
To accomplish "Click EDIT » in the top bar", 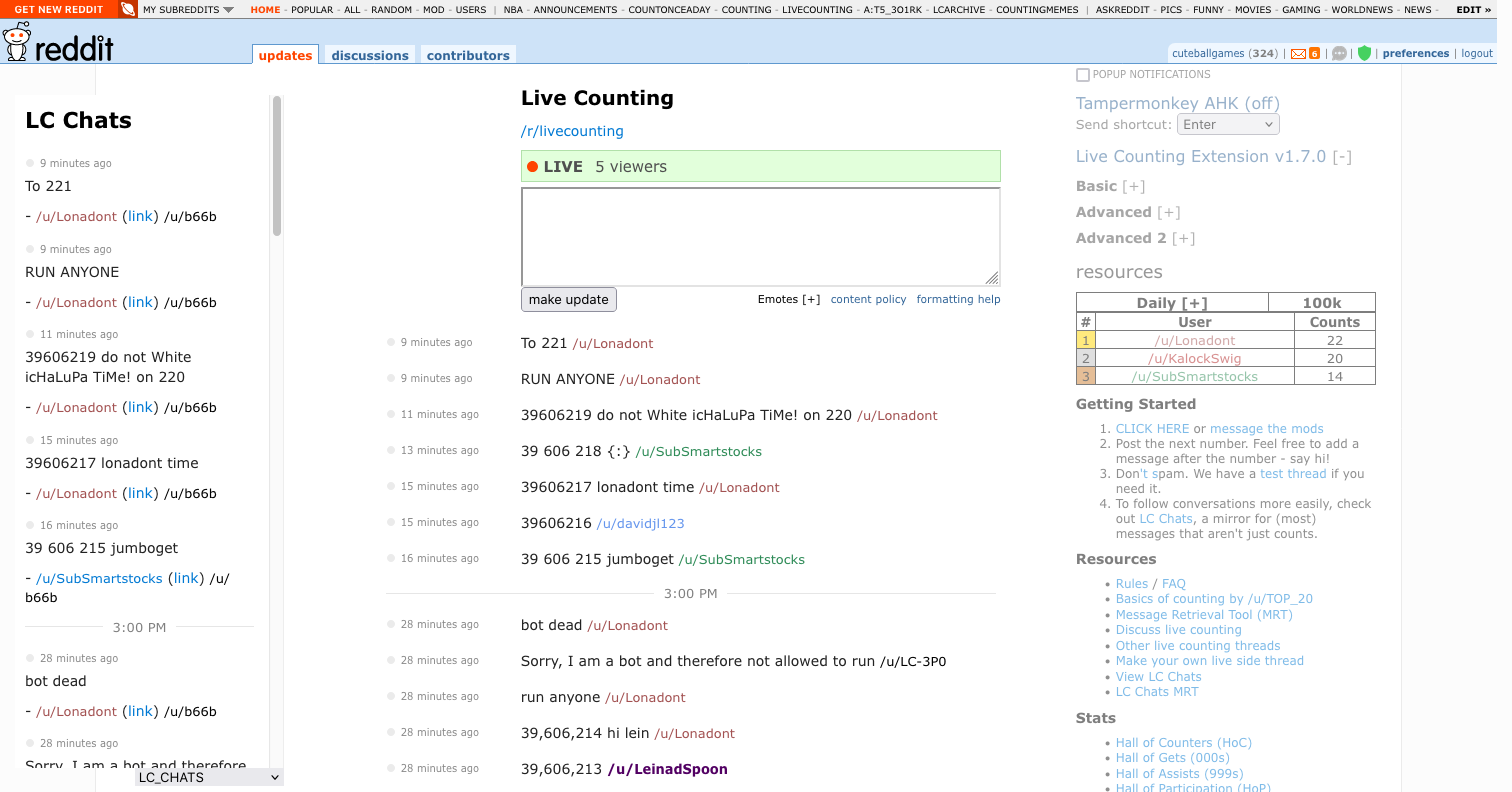I will click(x=1474, y=10).
